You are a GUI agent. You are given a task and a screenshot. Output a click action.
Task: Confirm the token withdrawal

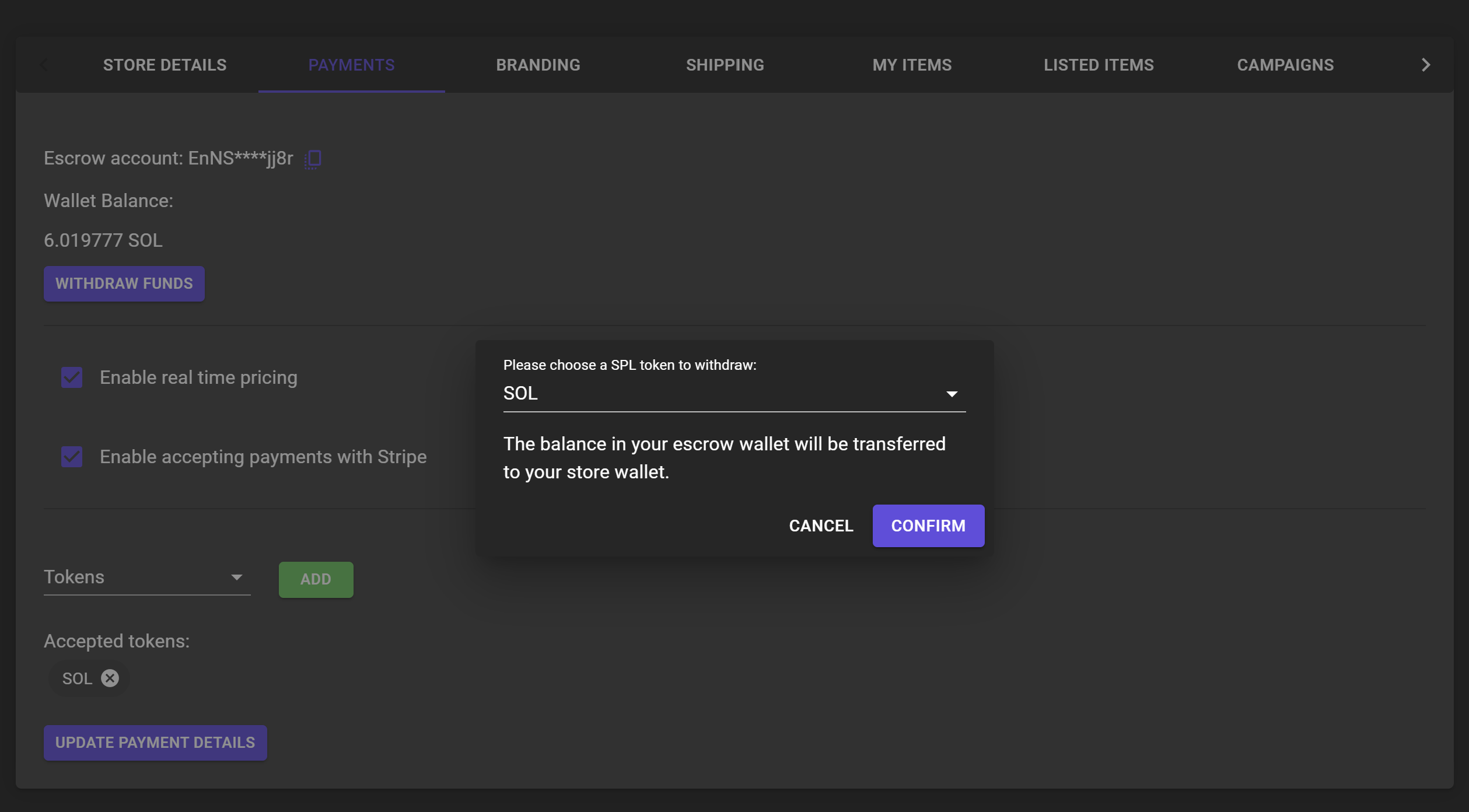click(928, 526)
